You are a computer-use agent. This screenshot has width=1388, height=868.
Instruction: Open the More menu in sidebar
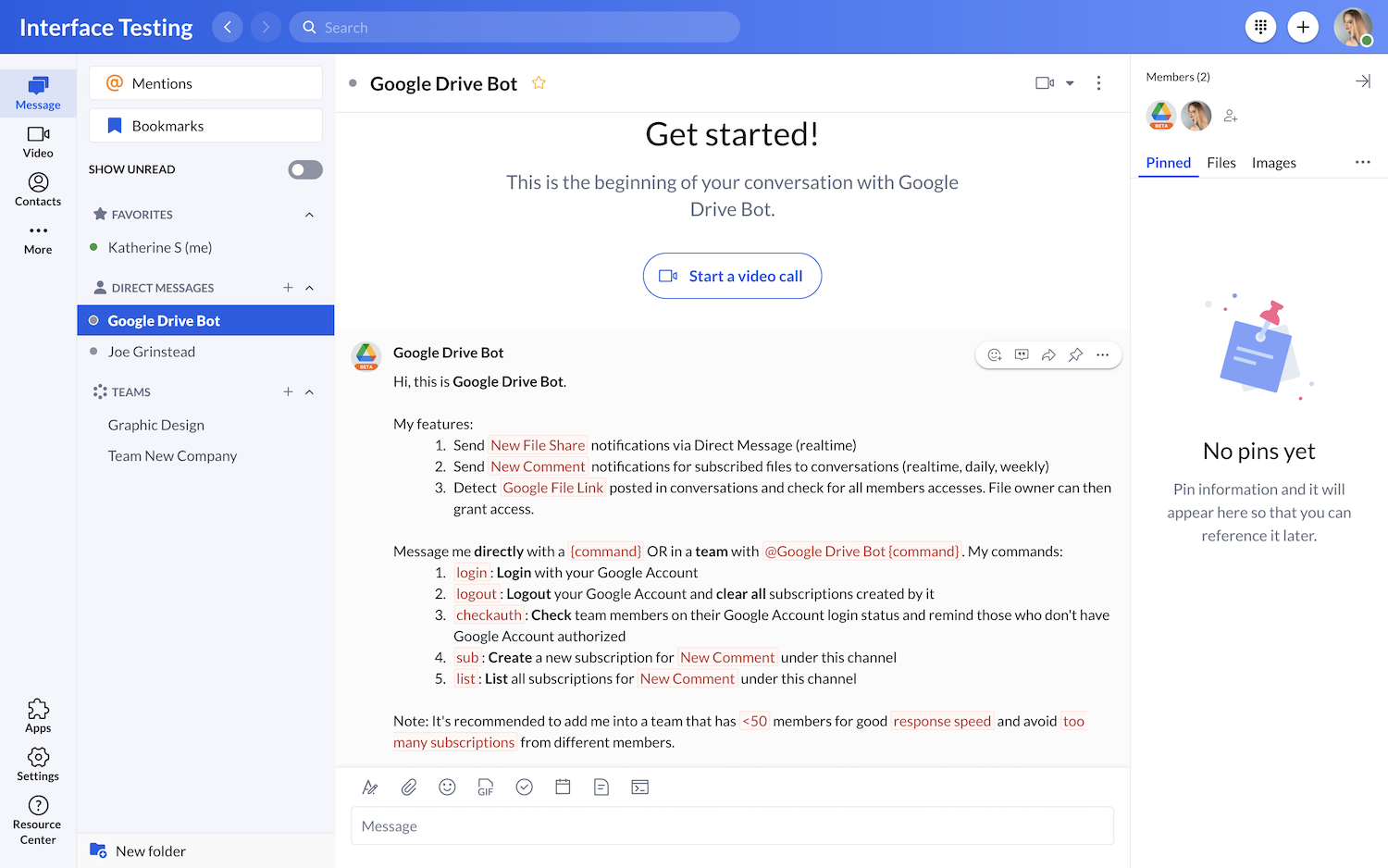pyautogui.click(x=38, y=239)
